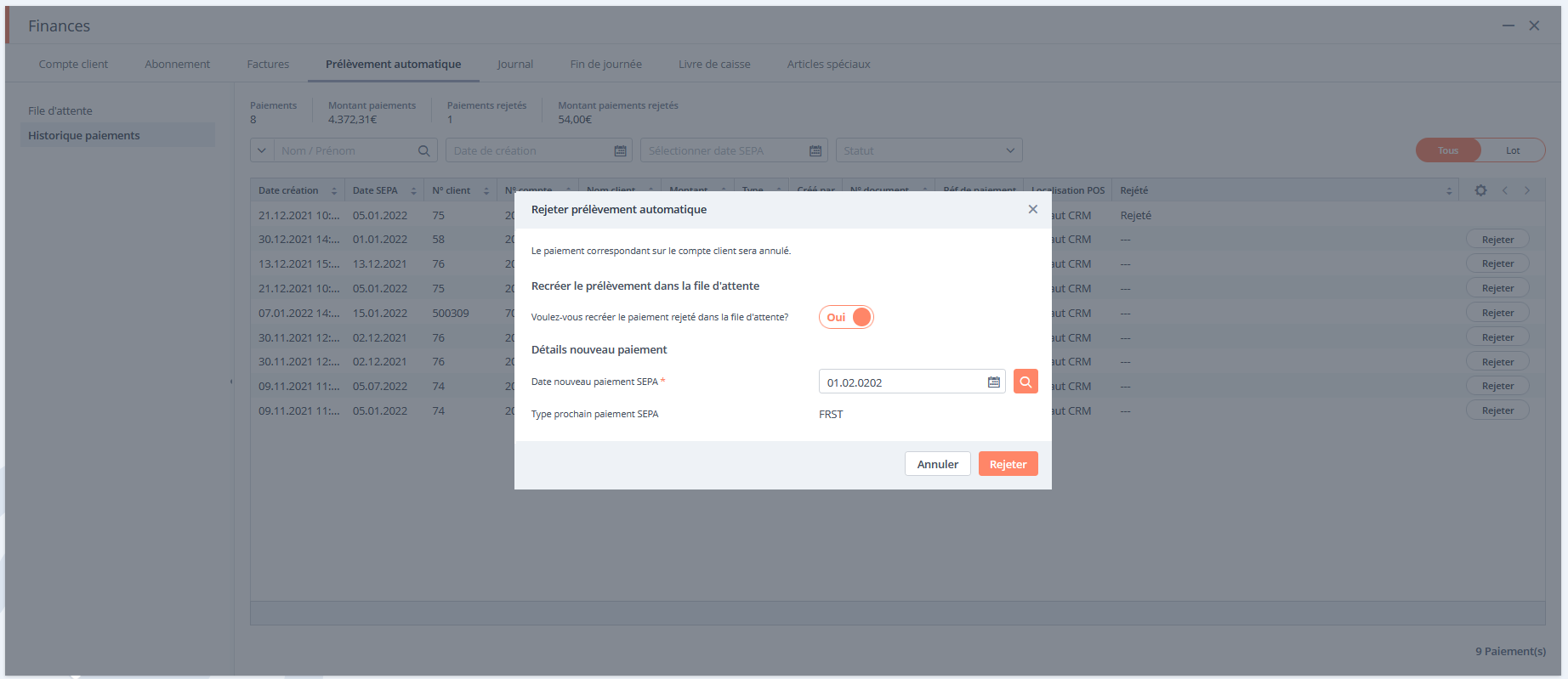Click Rejeter for row dated 30.12.2021
The height and width of the screenshot is (679, 1568).
[x=1497, y=240]
